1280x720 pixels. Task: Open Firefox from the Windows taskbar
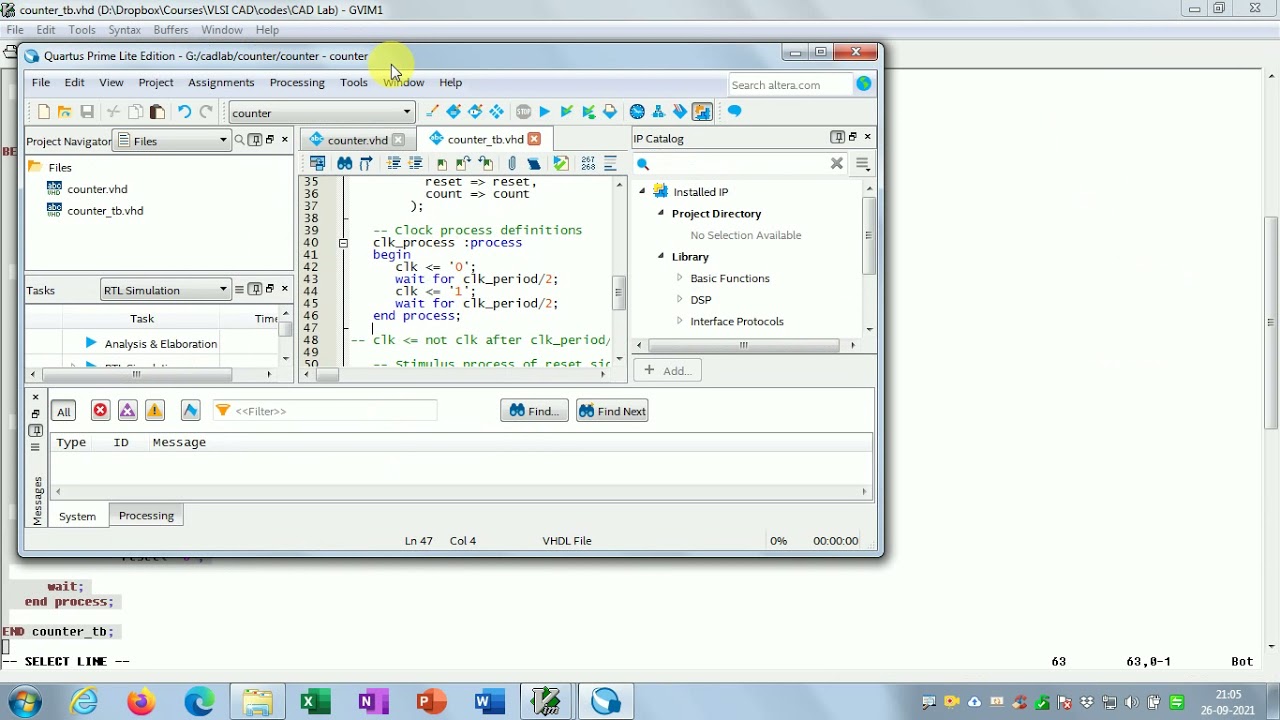click(141, 702)
